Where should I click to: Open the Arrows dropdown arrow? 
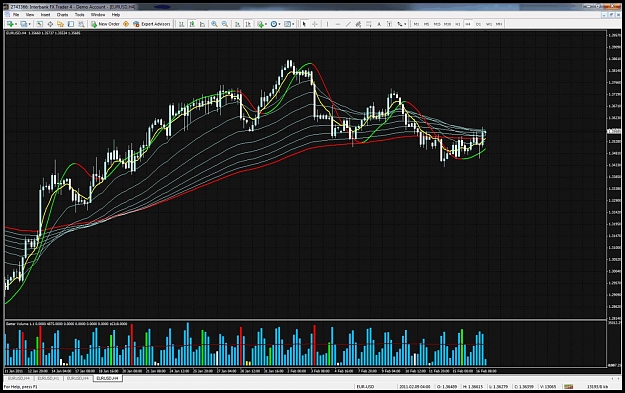click(x=405, y=24)
